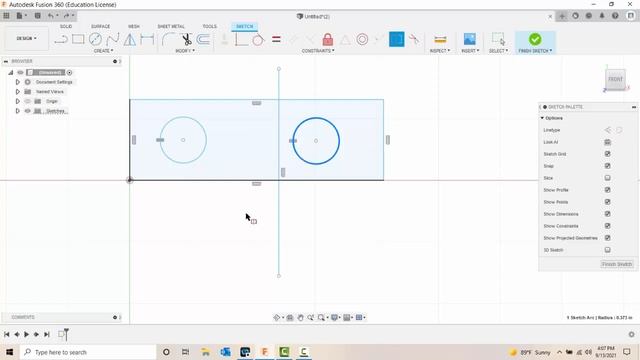Expand Document Settings tree node
Image resolution: width=640 pixels, height=360 pixels.
[x=18, y=82]
